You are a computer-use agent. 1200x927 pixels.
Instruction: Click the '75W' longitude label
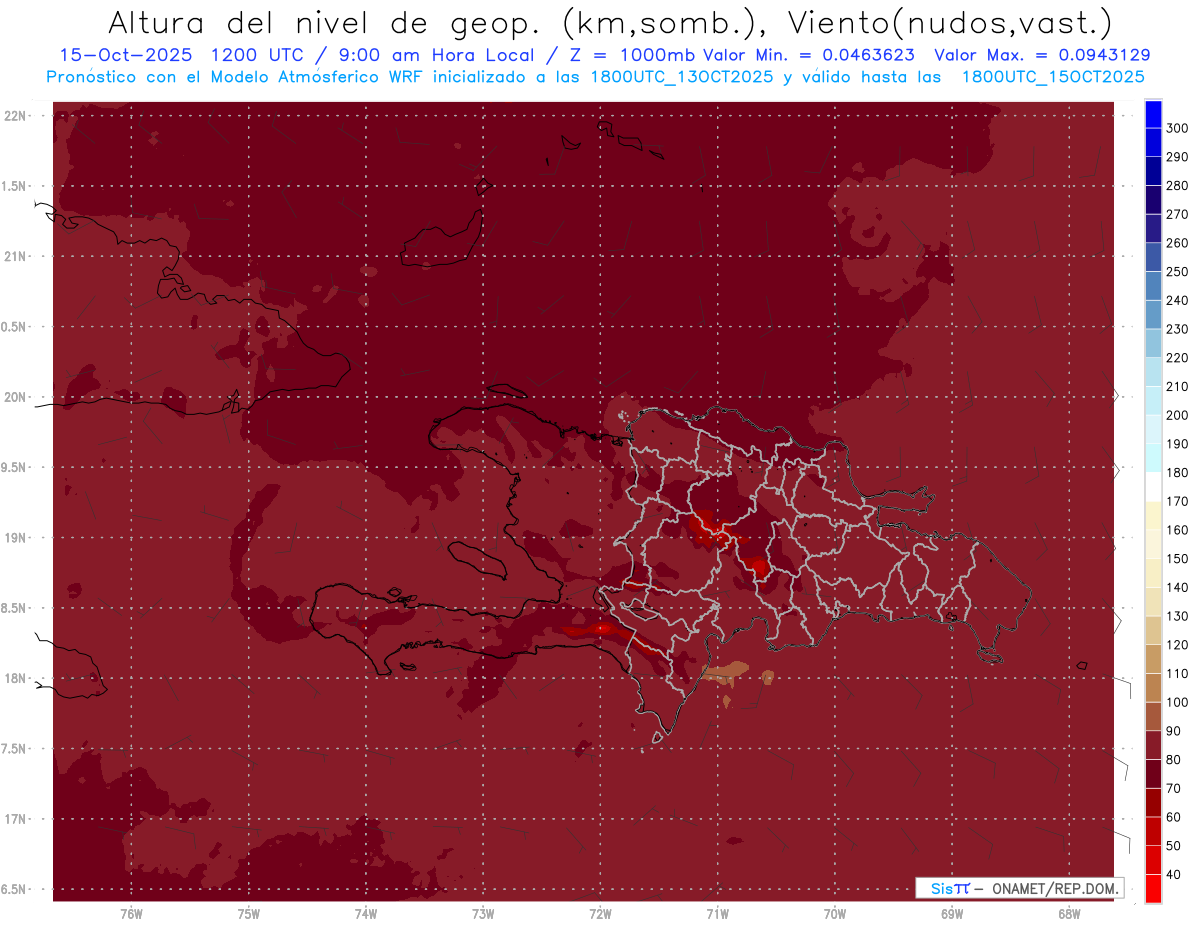click(248, 914)
